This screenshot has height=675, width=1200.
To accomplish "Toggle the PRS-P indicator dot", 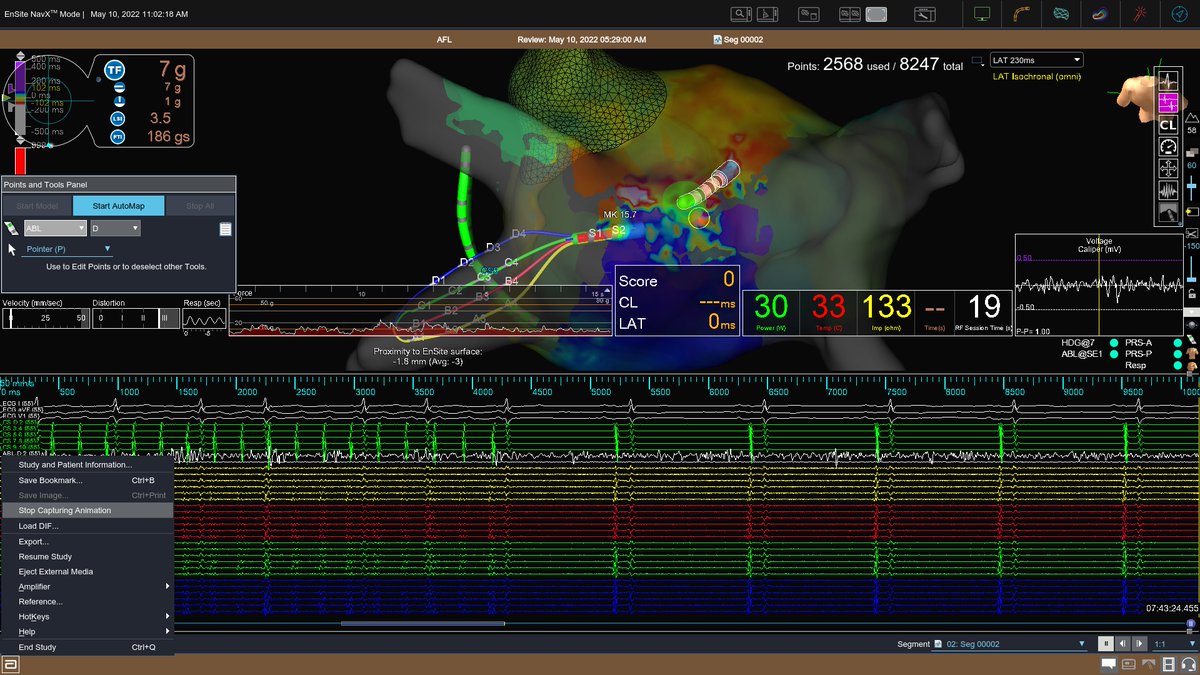I will click(x=1178, y=355).
